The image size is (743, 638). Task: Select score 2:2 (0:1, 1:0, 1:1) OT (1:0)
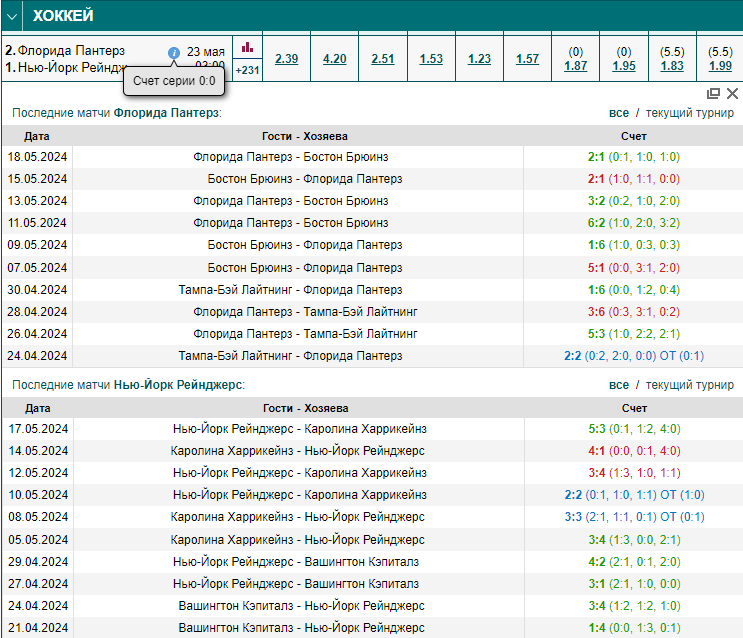pyautogui.click(x=634, y=495)
